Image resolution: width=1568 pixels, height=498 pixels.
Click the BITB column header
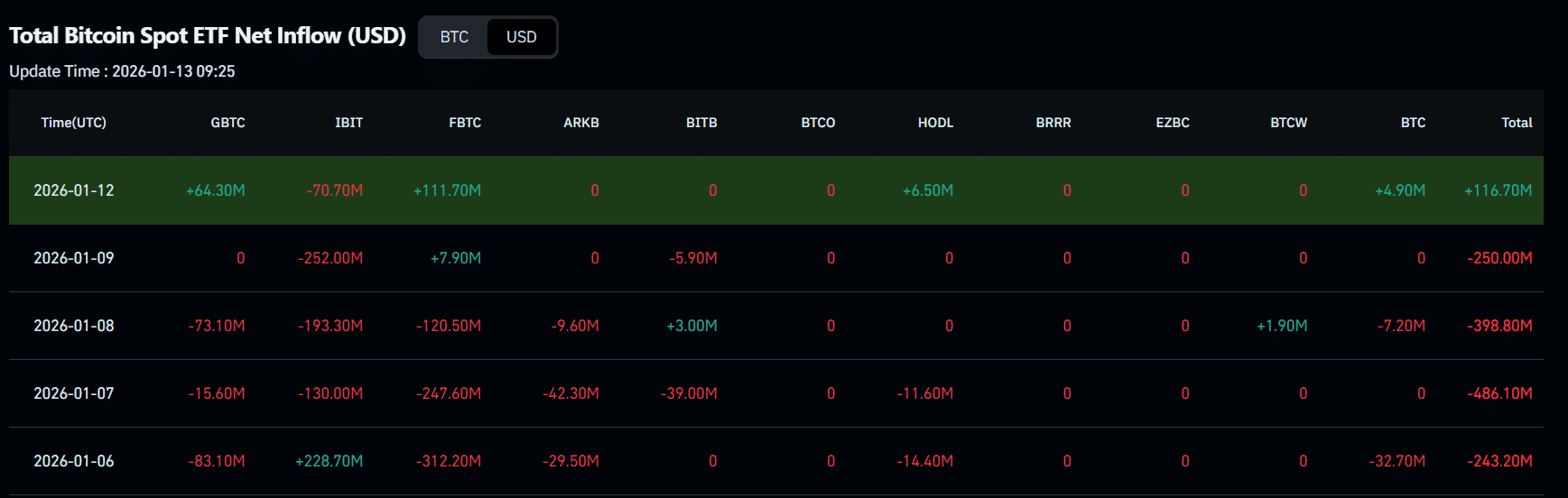point(701,123)
